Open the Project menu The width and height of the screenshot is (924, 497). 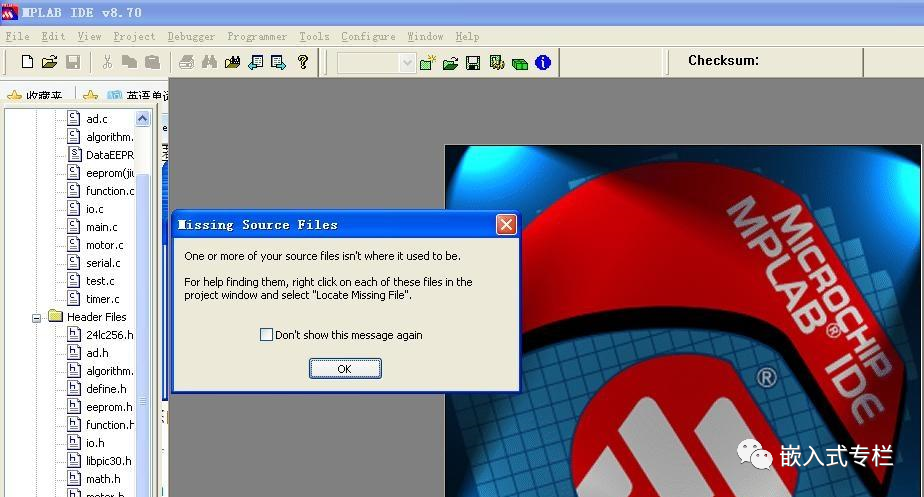134,37
